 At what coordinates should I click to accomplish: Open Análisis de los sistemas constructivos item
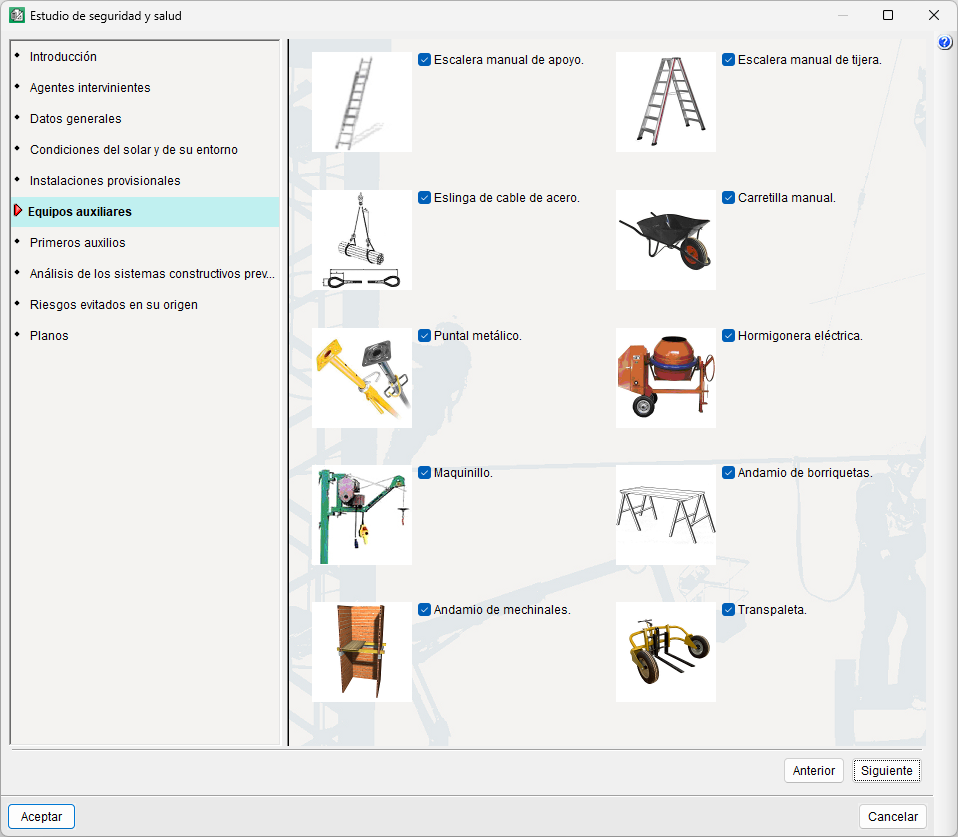145,274
